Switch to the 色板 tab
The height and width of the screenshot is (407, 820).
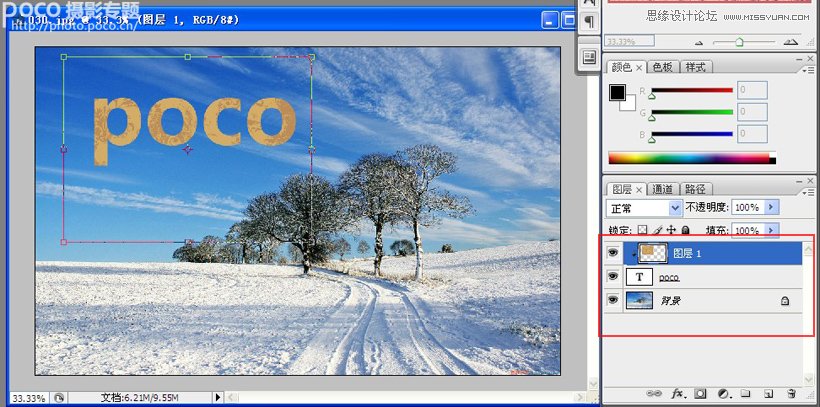(663, 67)
